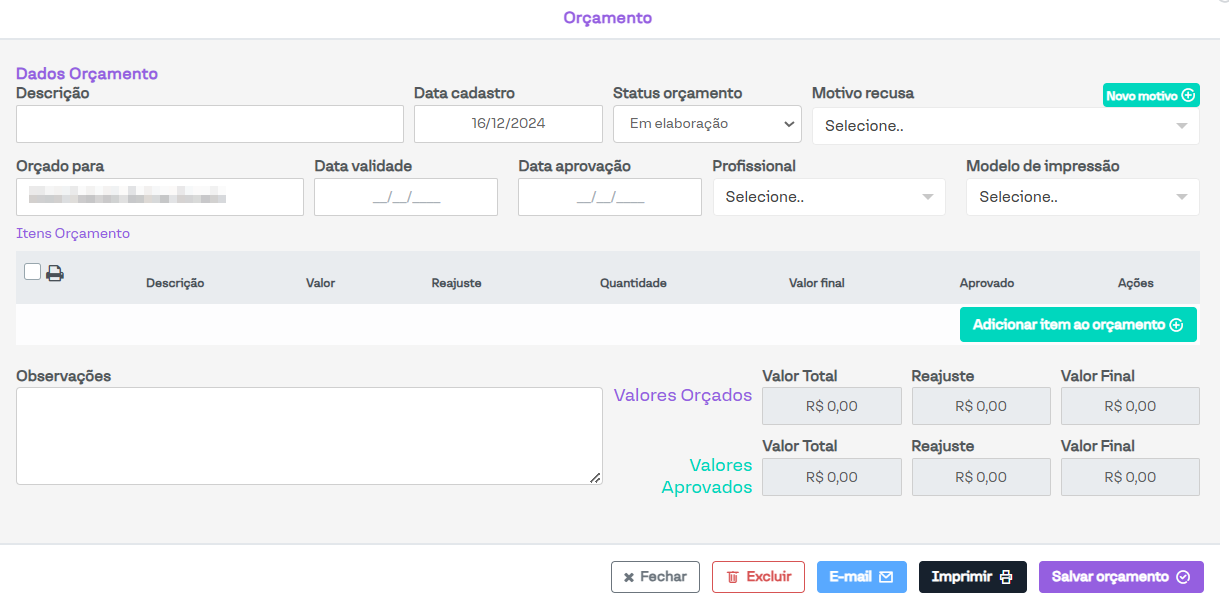This screenshot has width=1229, height=607.
Task: Click the printer icon in items header
Action: [x=55, y=273]
